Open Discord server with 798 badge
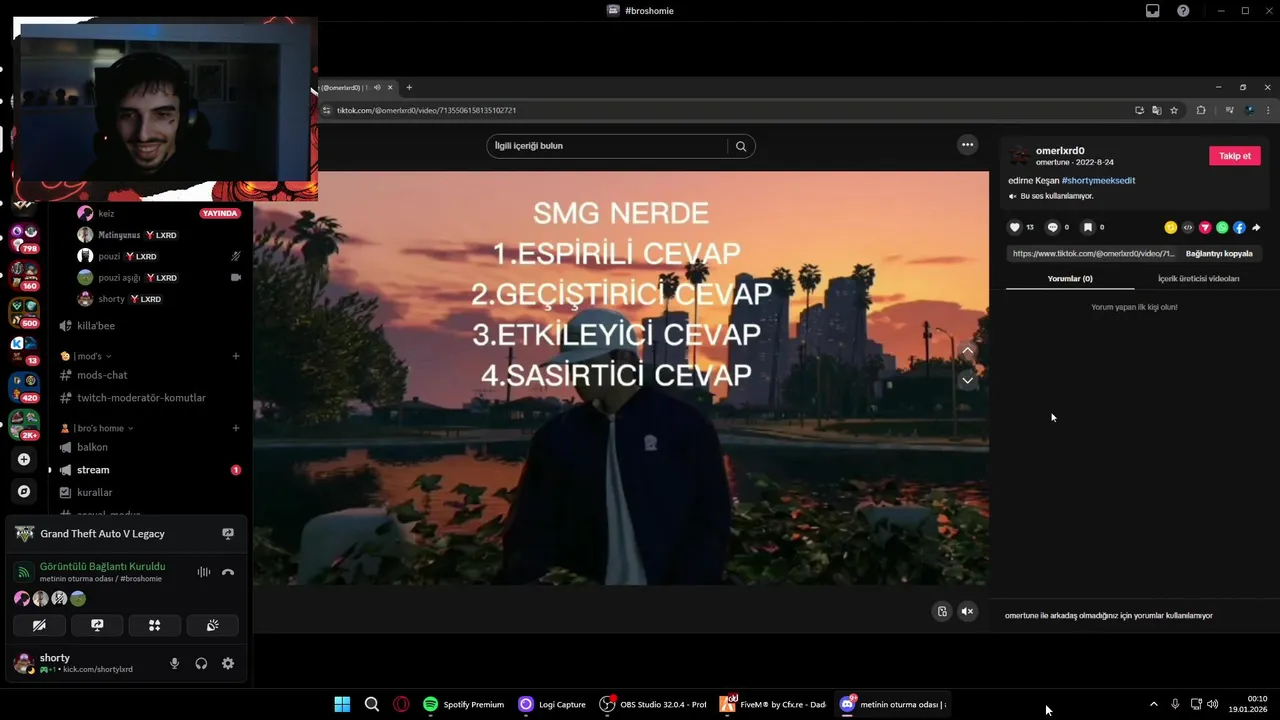1280x720 pixels. [24, 238]
